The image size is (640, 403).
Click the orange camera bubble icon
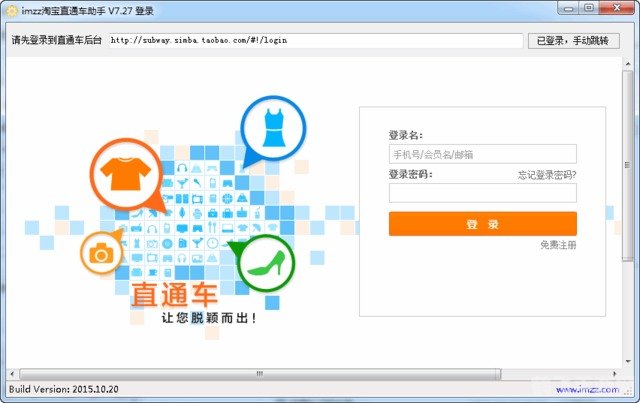pyautogui.click(x=101, y=254)
